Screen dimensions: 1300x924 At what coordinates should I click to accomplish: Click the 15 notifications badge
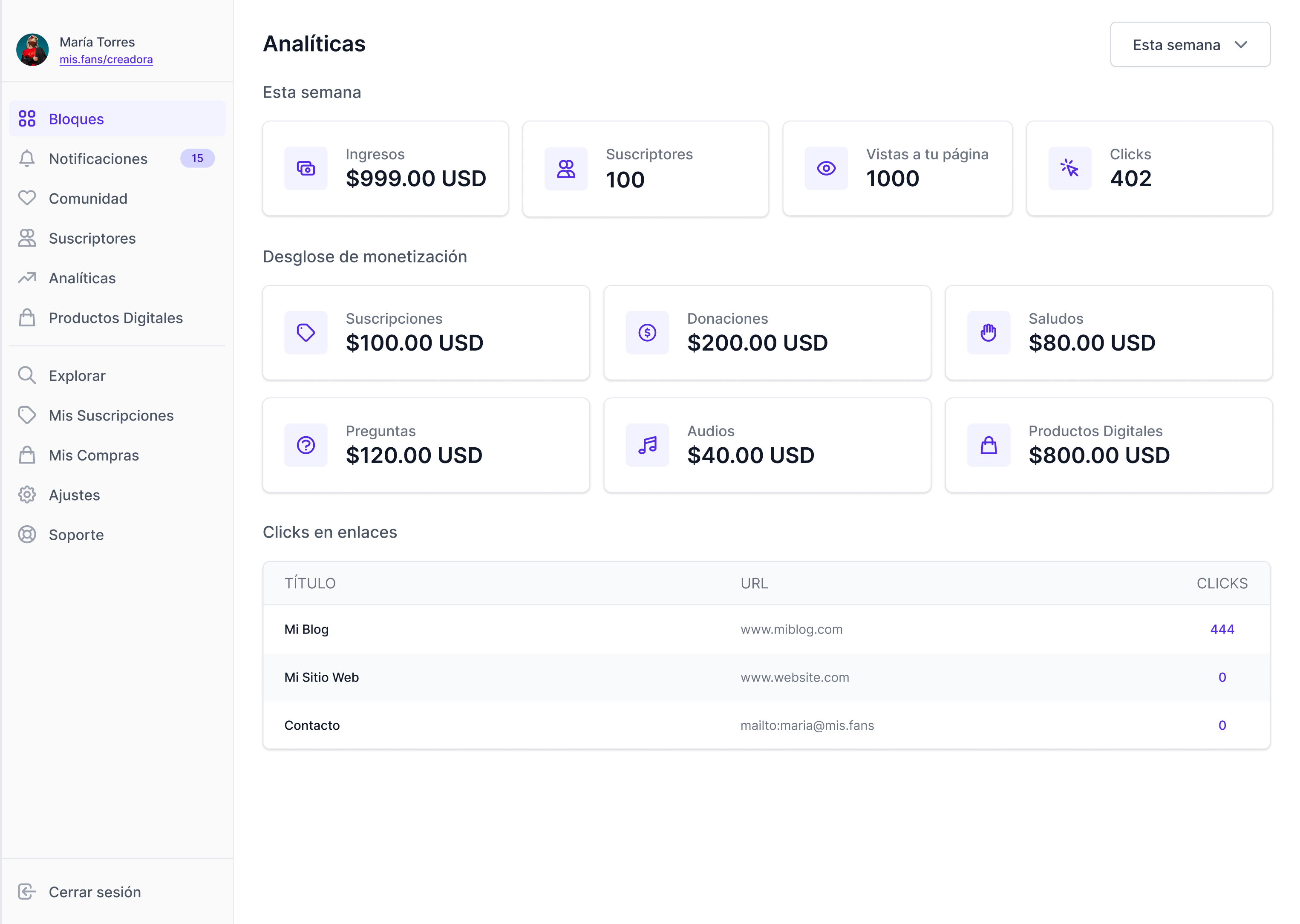click(x=197, y=158)
